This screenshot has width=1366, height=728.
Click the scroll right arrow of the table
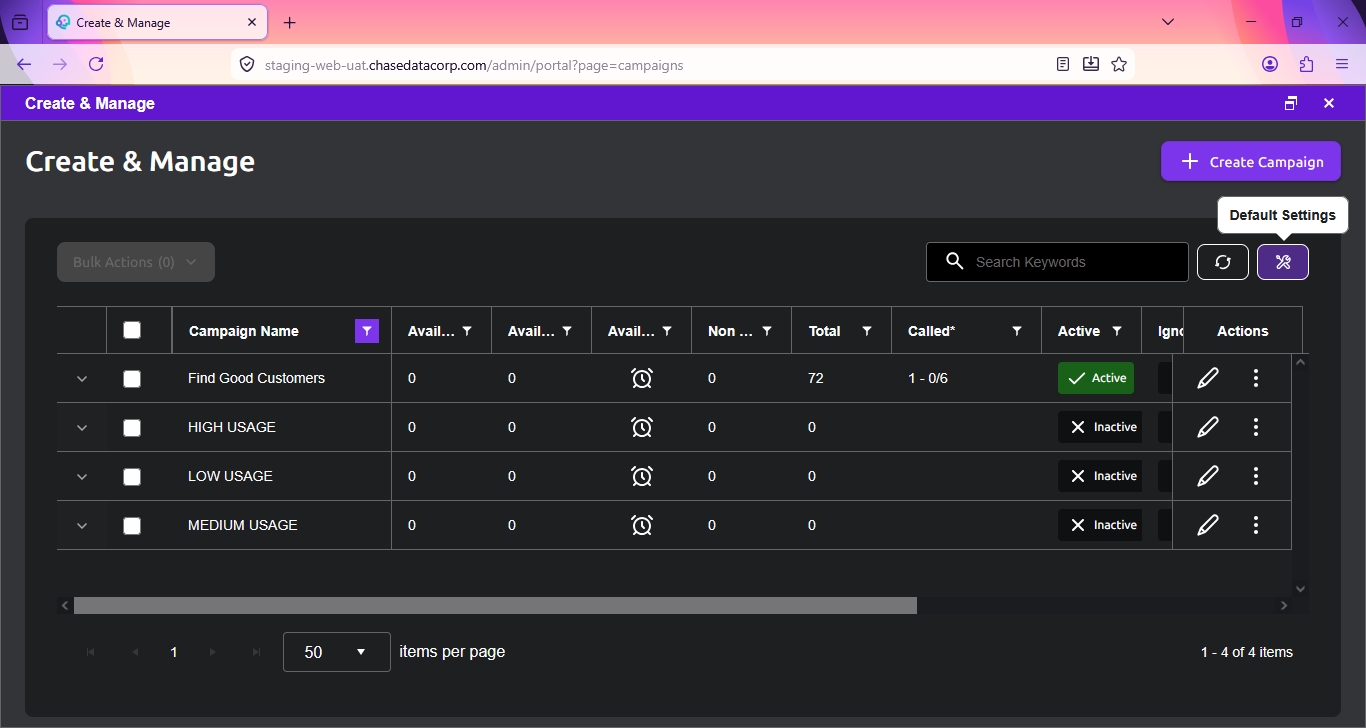click(1284, 605)
